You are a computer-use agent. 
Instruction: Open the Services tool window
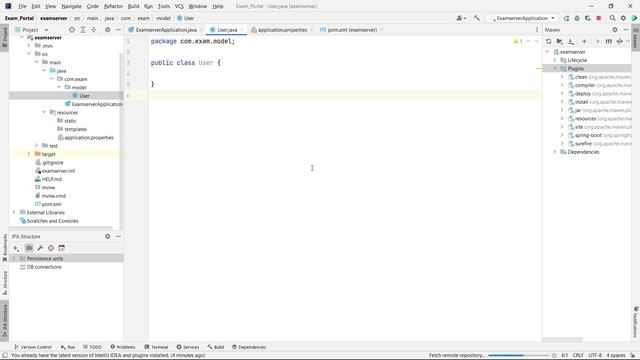tap(187, 347)
